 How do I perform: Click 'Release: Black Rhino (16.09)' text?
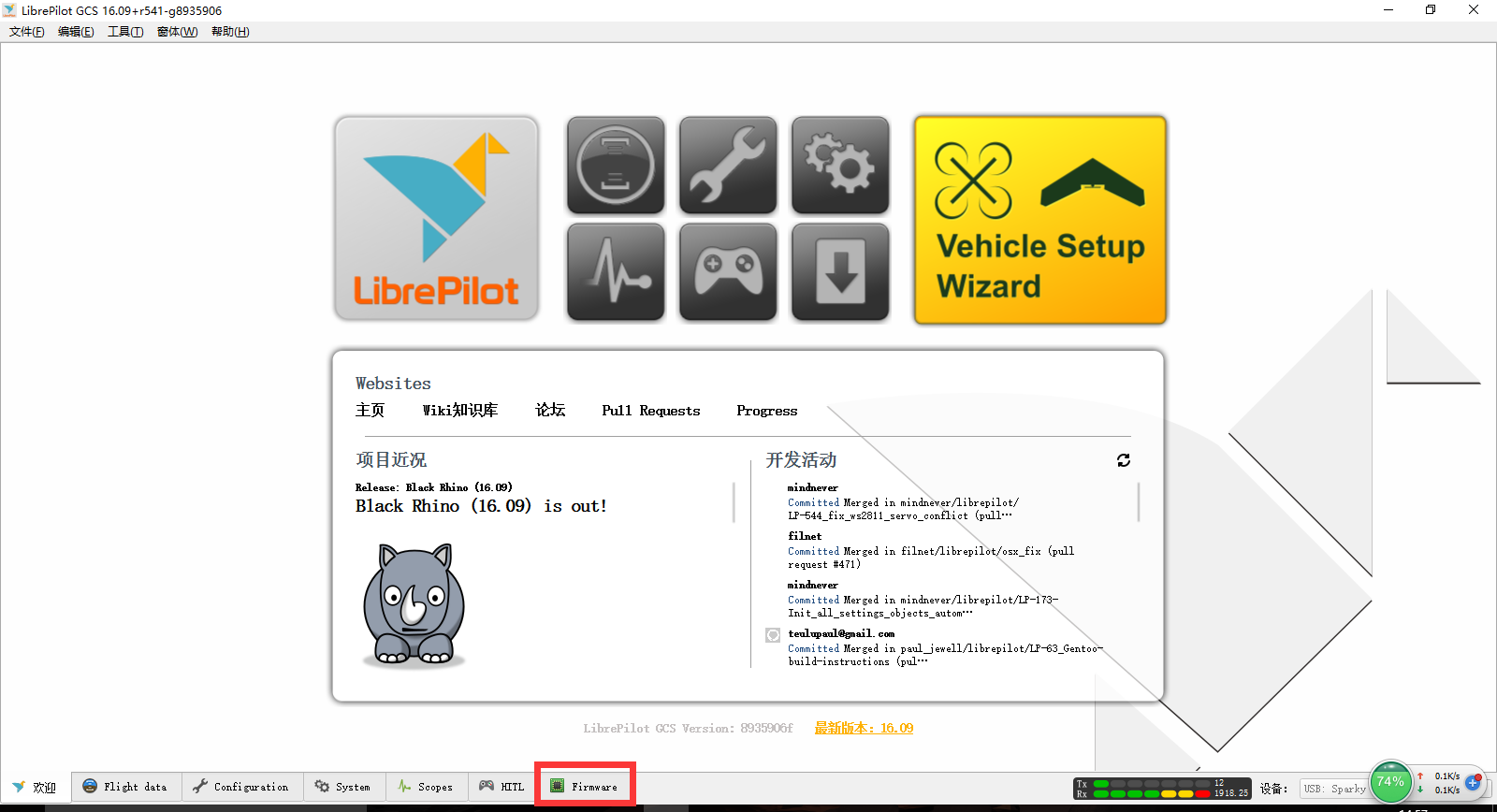[x=434, y=487]
